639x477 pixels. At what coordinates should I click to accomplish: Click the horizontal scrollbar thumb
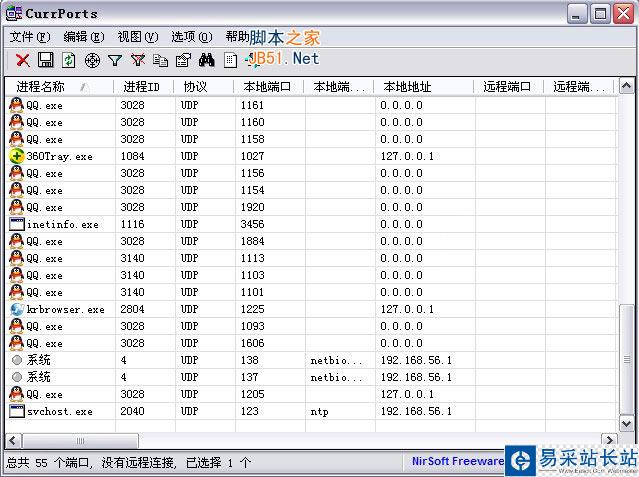click(x=80, y=441)
